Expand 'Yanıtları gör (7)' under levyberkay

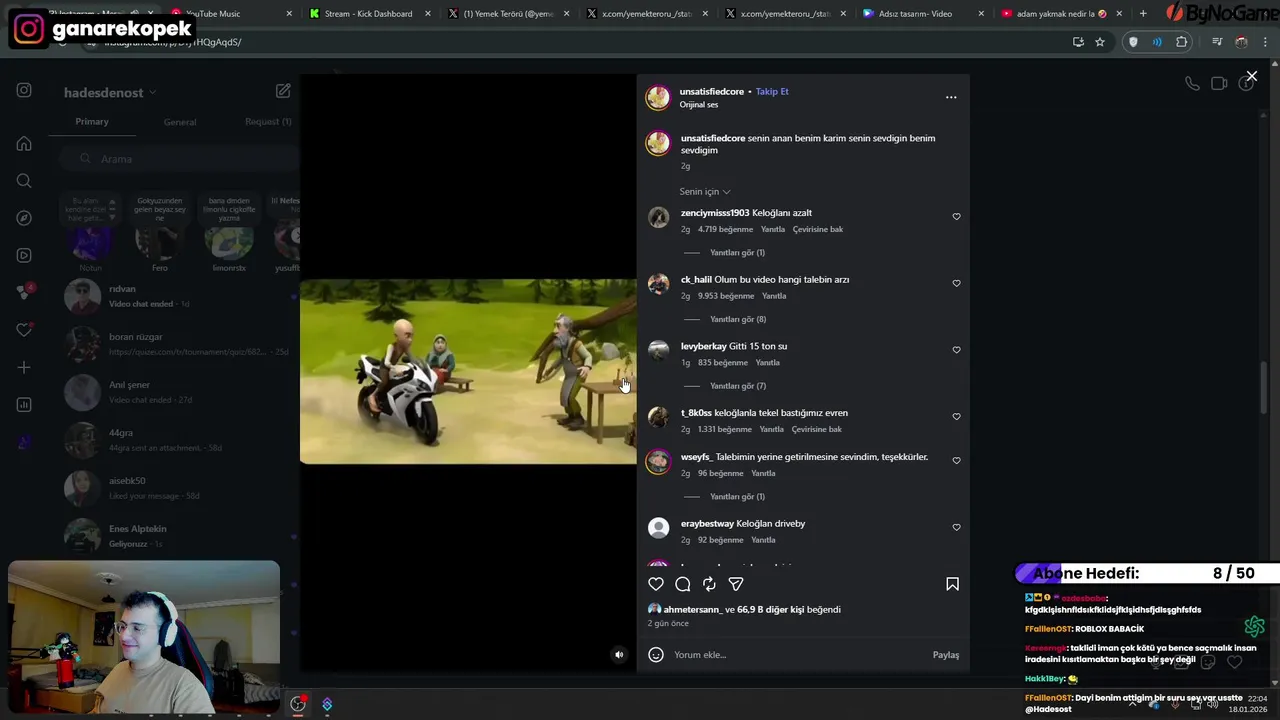coord(738,386)
